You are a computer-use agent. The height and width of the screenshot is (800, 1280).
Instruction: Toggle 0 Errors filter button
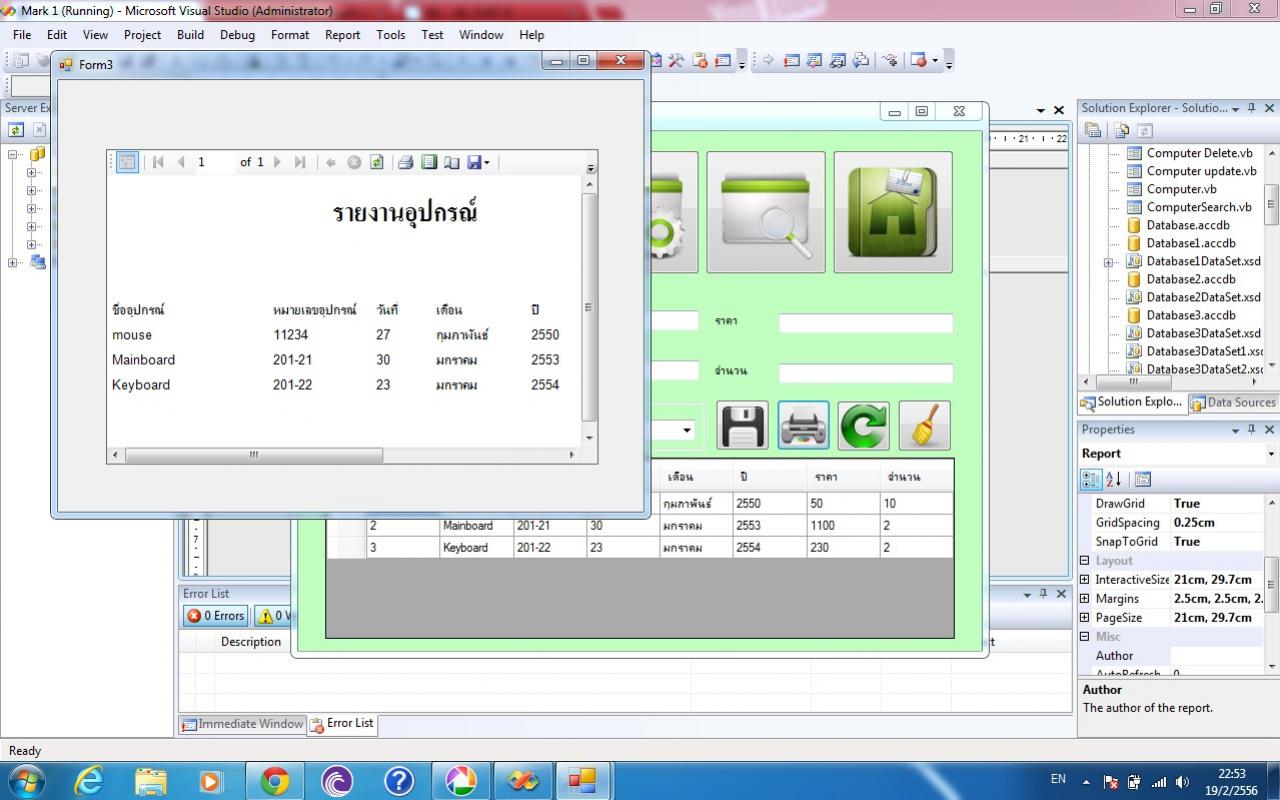tap(215, 616)
